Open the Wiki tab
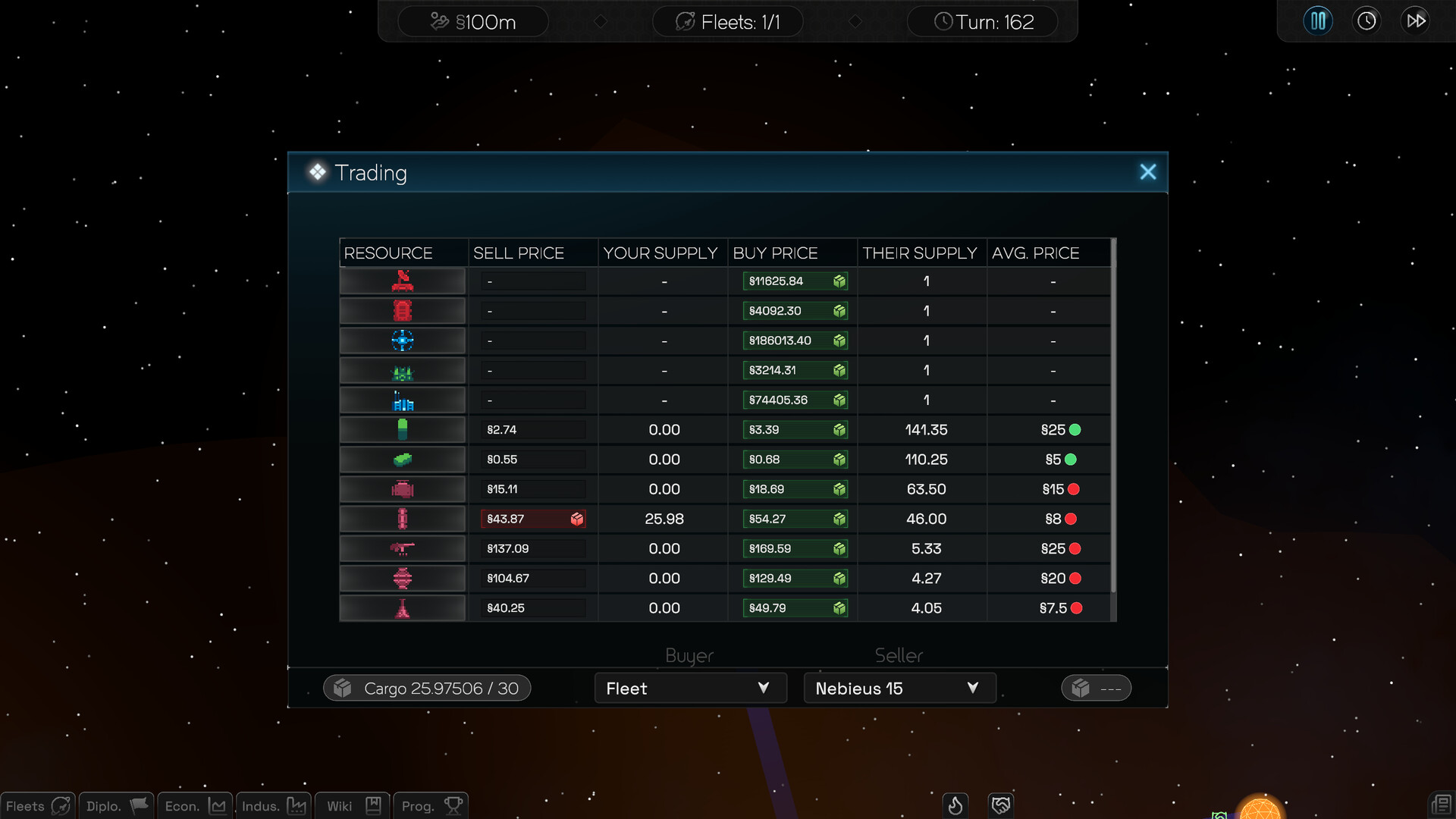This screenshot has height=819, width=1456. (352, 805)
